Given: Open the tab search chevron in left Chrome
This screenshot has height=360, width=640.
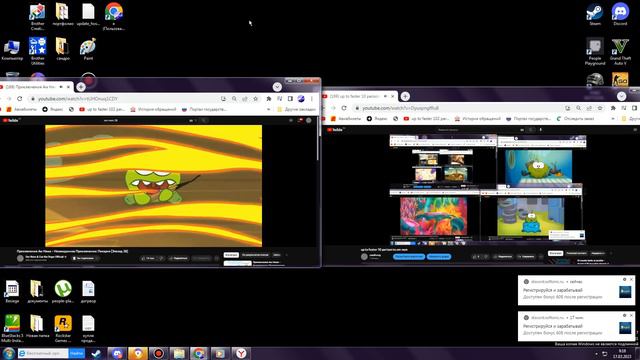Looking at the screenshot, I should [x=277, y=87].
